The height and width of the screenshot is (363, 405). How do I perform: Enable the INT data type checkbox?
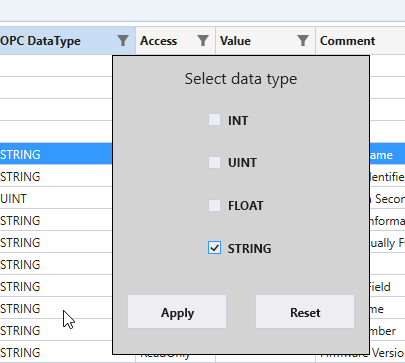[214, 120]
